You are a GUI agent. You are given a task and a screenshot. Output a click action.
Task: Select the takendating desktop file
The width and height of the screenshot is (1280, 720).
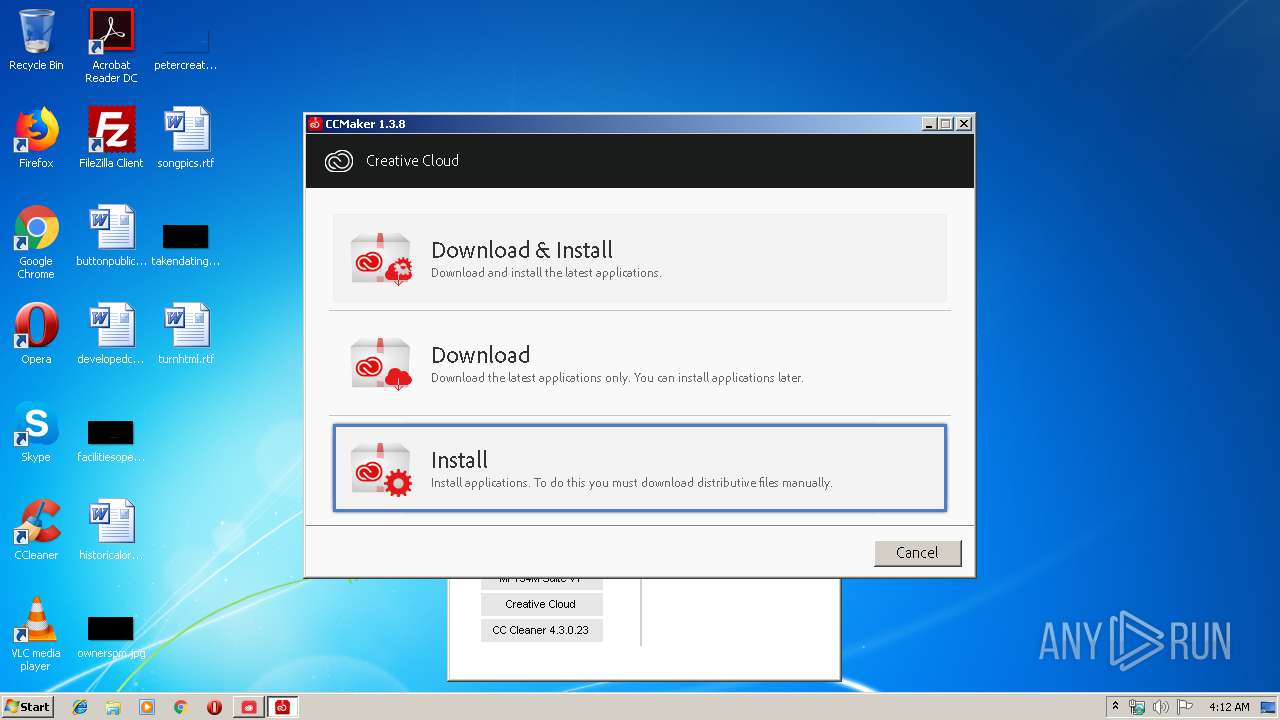(x=186, y=243)
